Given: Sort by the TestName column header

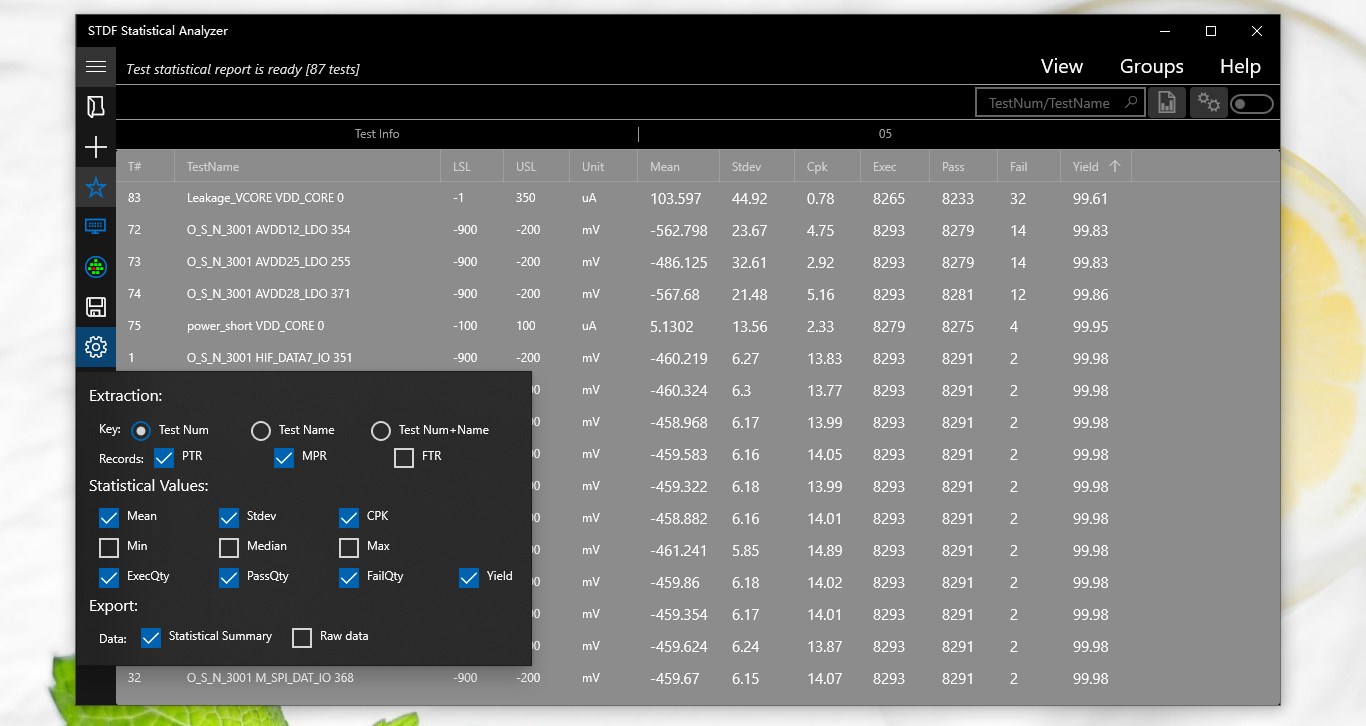Looking at the screenshot, I should (x=308, y=166).
